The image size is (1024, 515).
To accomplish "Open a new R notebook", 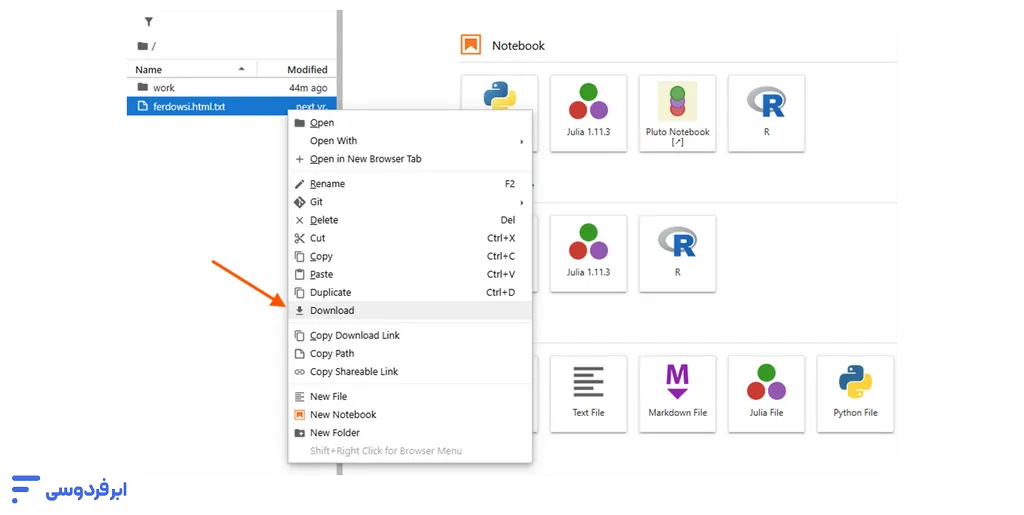I will (x=766, y=113).
